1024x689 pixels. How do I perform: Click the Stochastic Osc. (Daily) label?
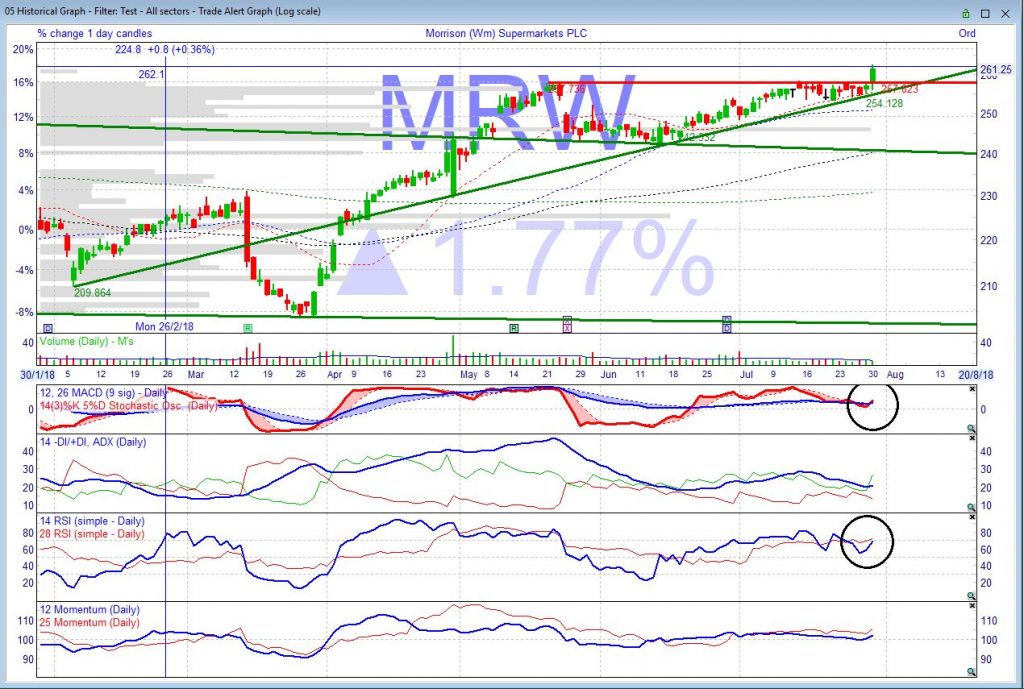[129, 406]
